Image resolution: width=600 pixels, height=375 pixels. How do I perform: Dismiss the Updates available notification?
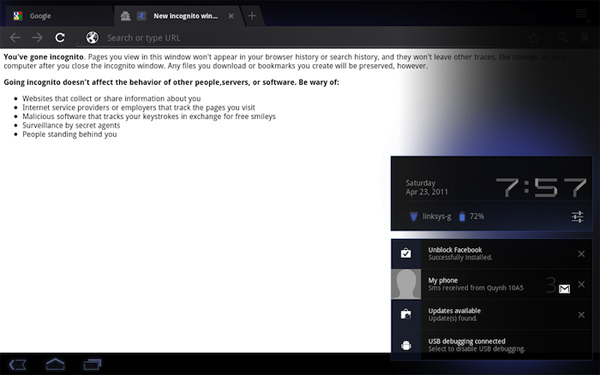point(581,315)
